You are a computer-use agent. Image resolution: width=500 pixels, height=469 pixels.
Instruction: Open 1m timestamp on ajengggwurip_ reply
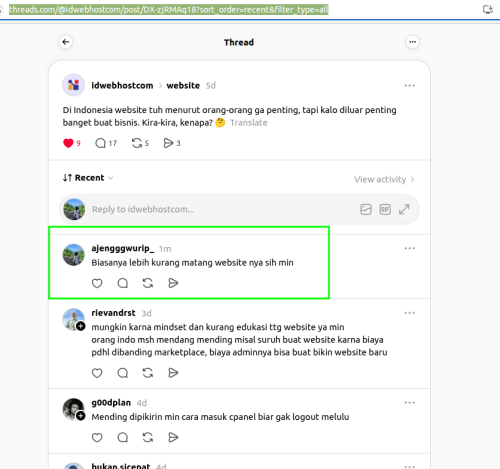[165, 249]
